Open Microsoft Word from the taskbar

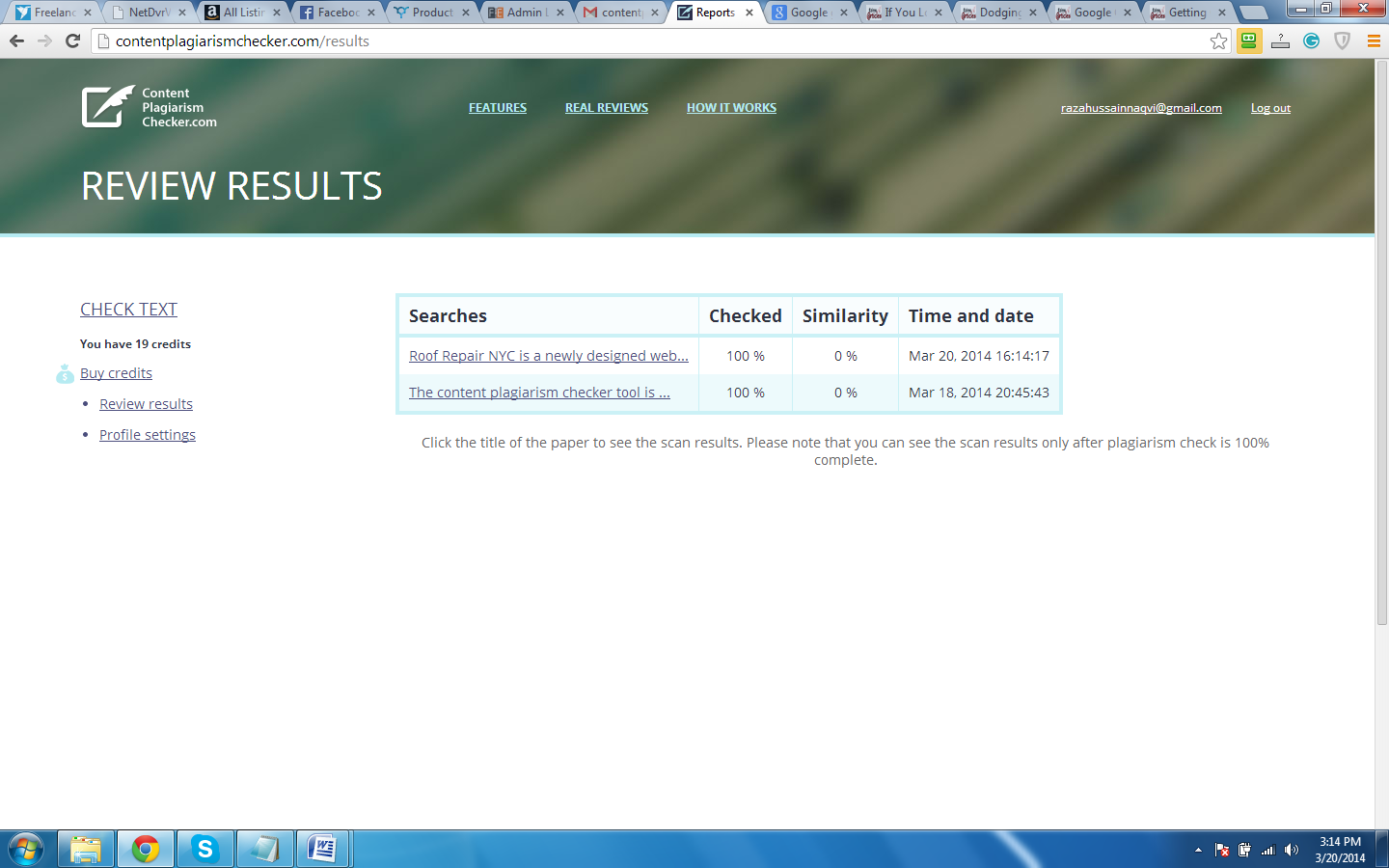323,849
